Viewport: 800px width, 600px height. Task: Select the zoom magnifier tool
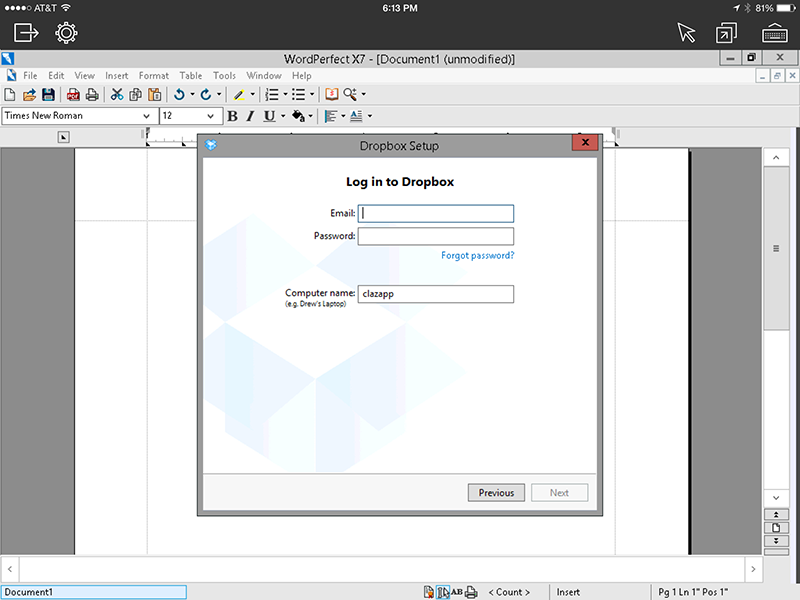tap(350, 94)
